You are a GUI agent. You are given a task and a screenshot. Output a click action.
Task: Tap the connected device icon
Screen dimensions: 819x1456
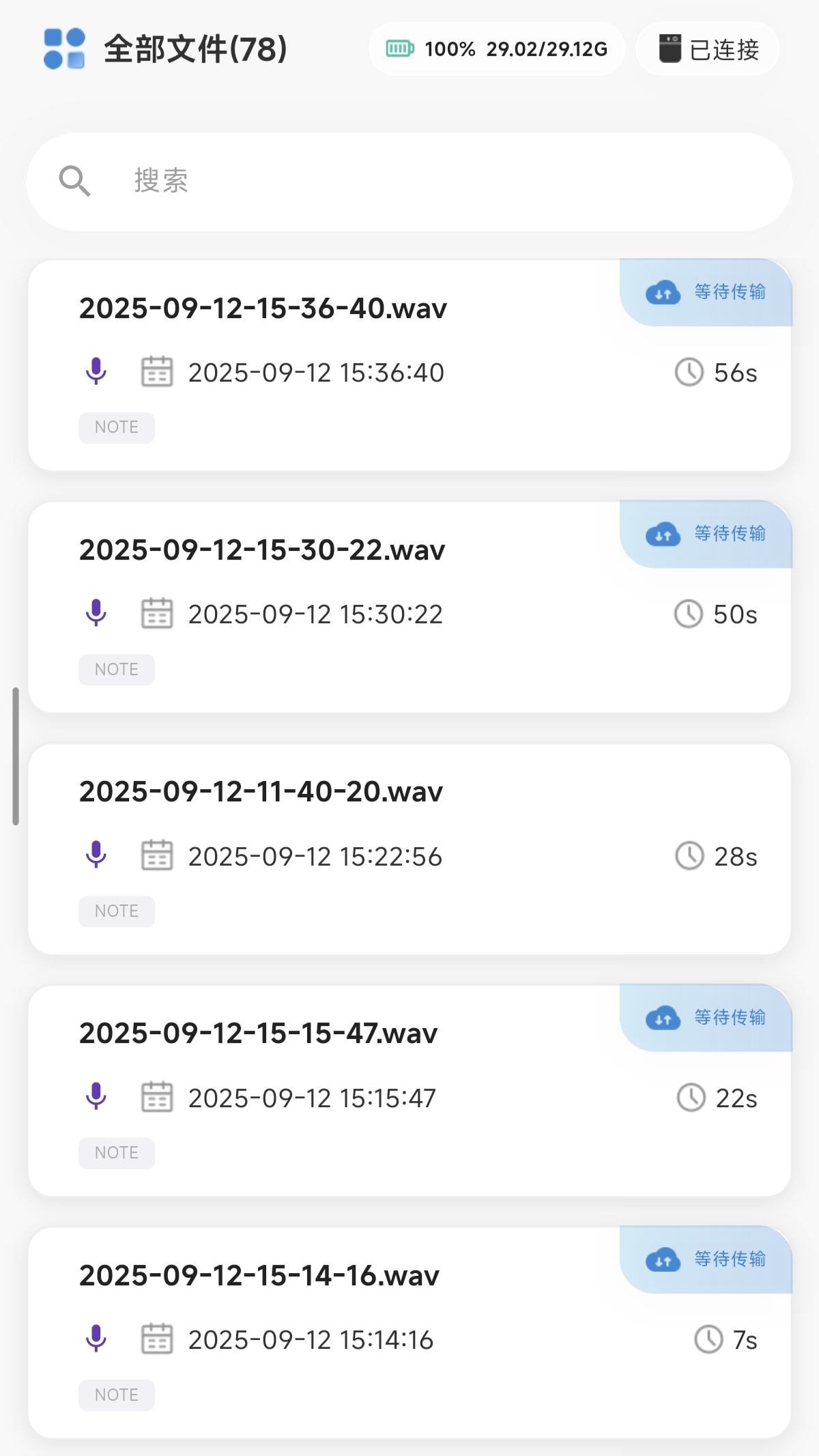pyautogui.click(x=670, y=48)
